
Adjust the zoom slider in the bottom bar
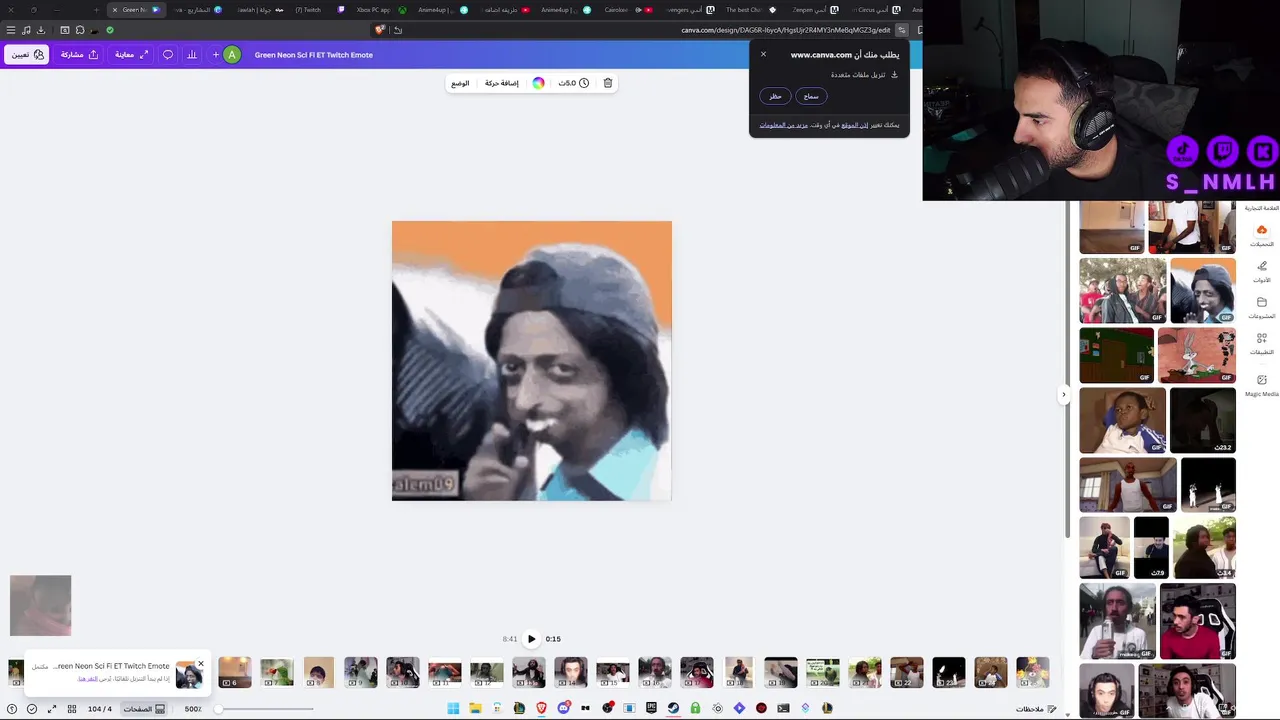pyautogui.click(x=265, y=709)
